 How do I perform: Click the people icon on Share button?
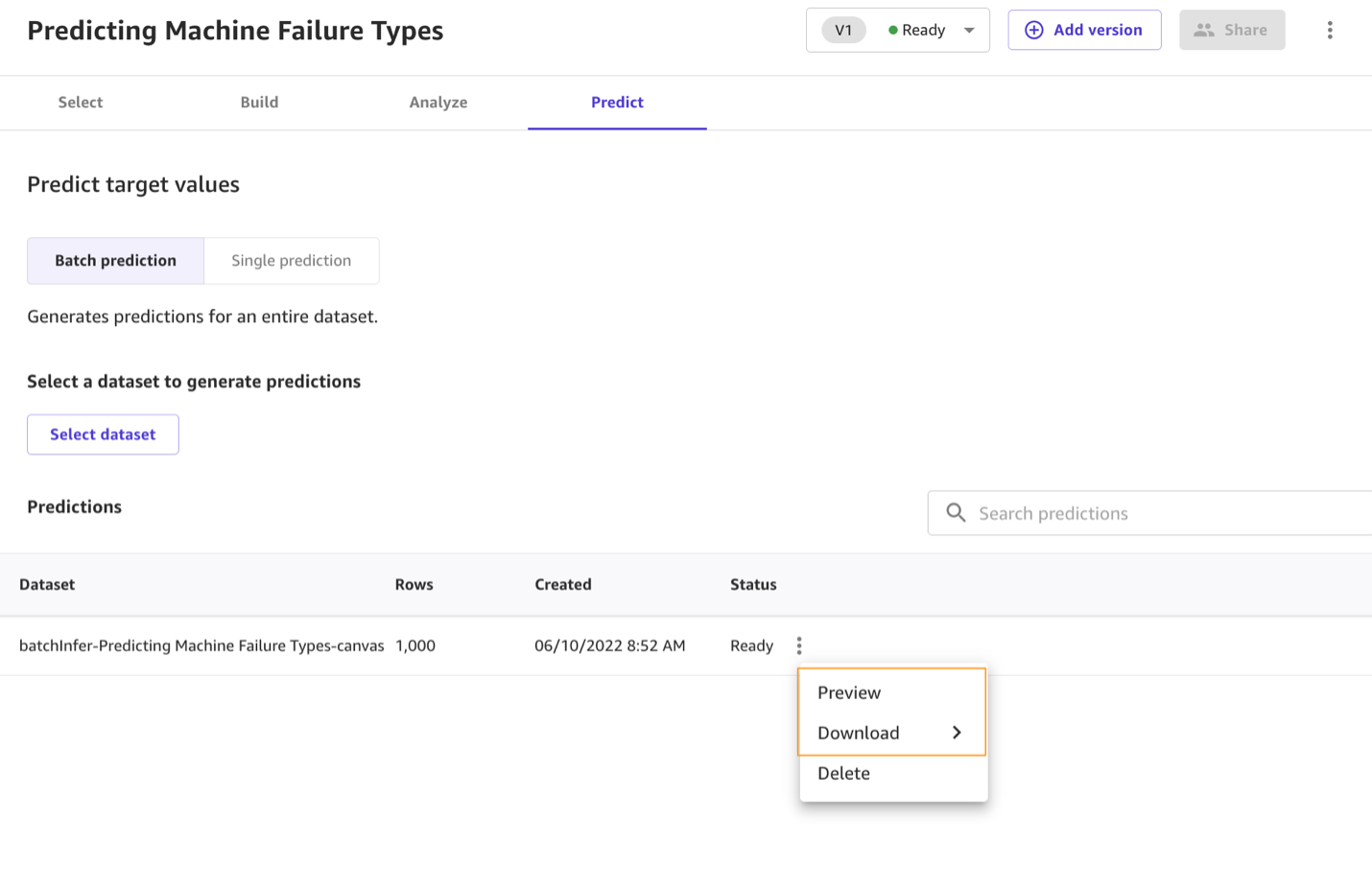click(1203, 30)
